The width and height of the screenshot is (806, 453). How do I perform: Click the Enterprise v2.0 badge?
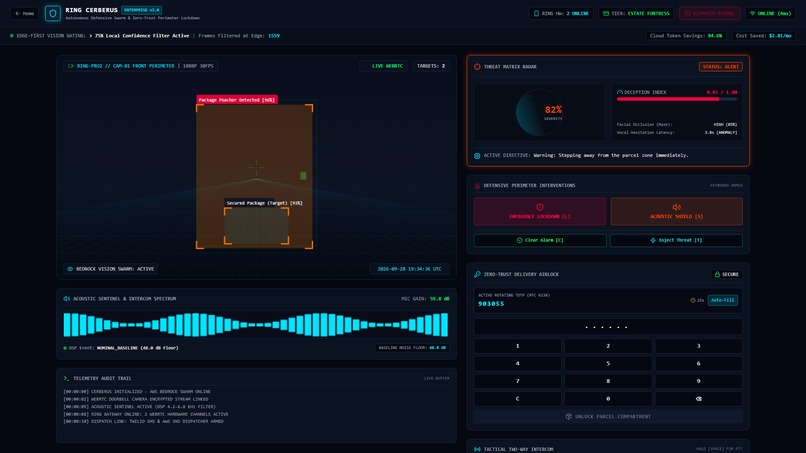(x=141, y=10)
